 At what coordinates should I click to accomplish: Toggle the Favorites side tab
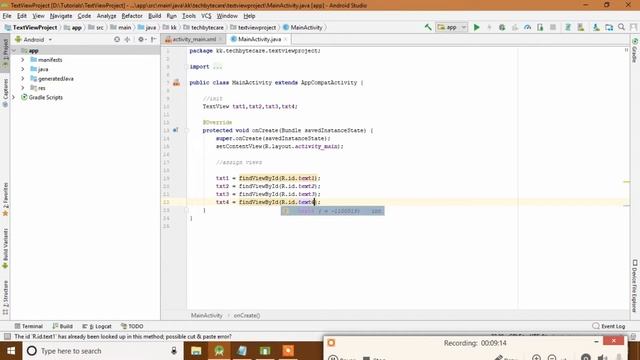click(x=5, y=199)
